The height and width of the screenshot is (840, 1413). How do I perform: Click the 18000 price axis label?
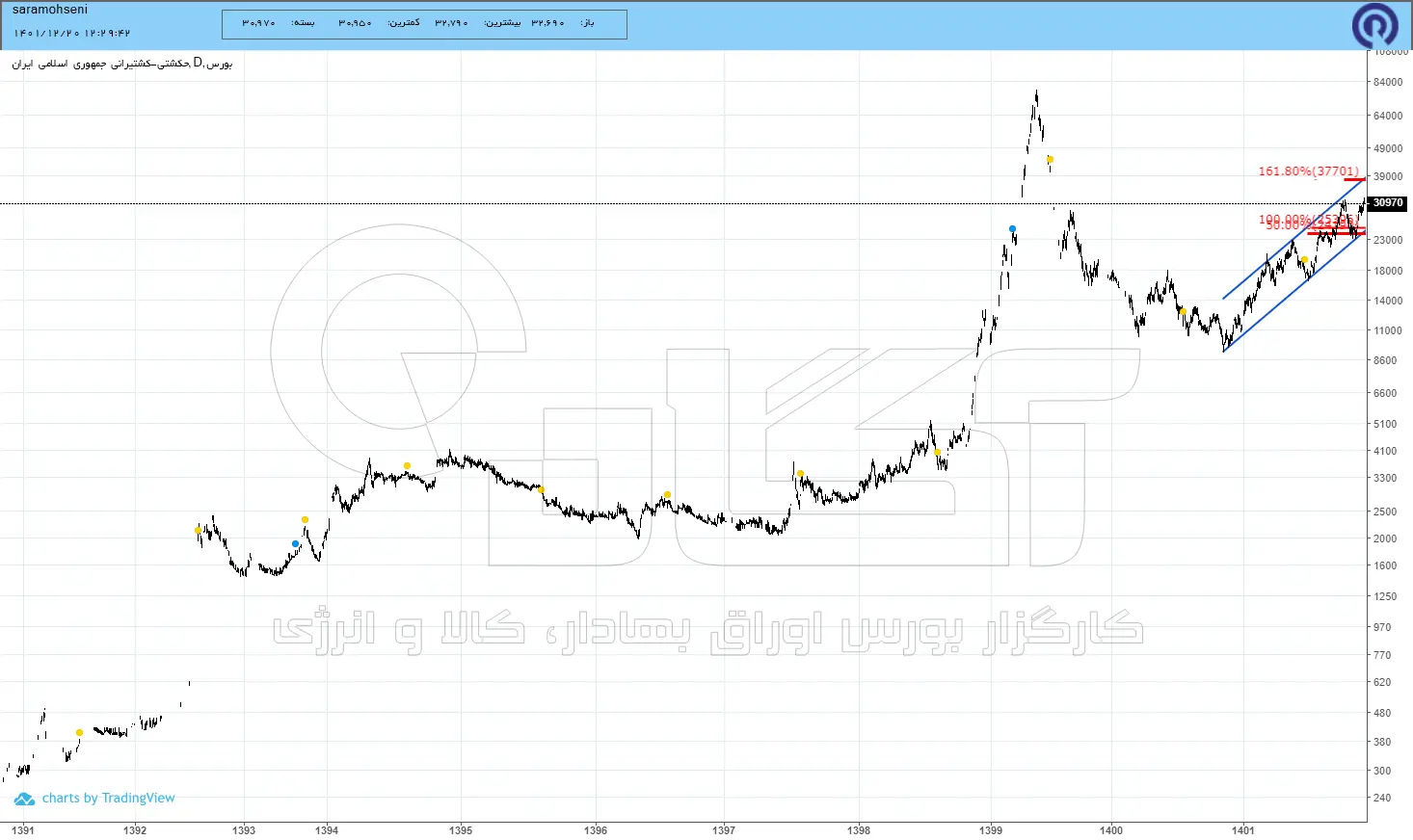1388,271
